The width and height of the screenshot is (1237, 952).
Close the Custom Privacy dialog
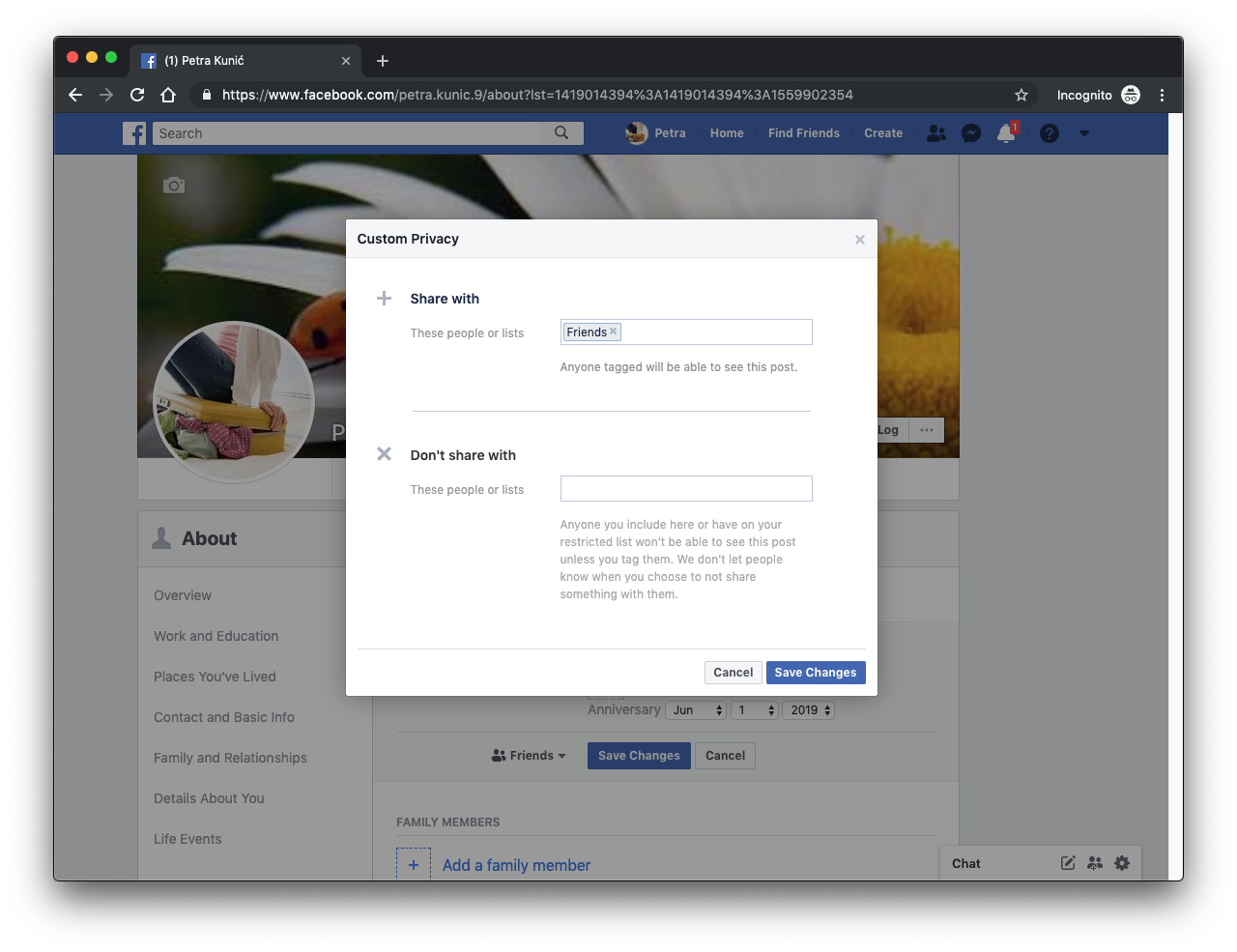(859, 240)
